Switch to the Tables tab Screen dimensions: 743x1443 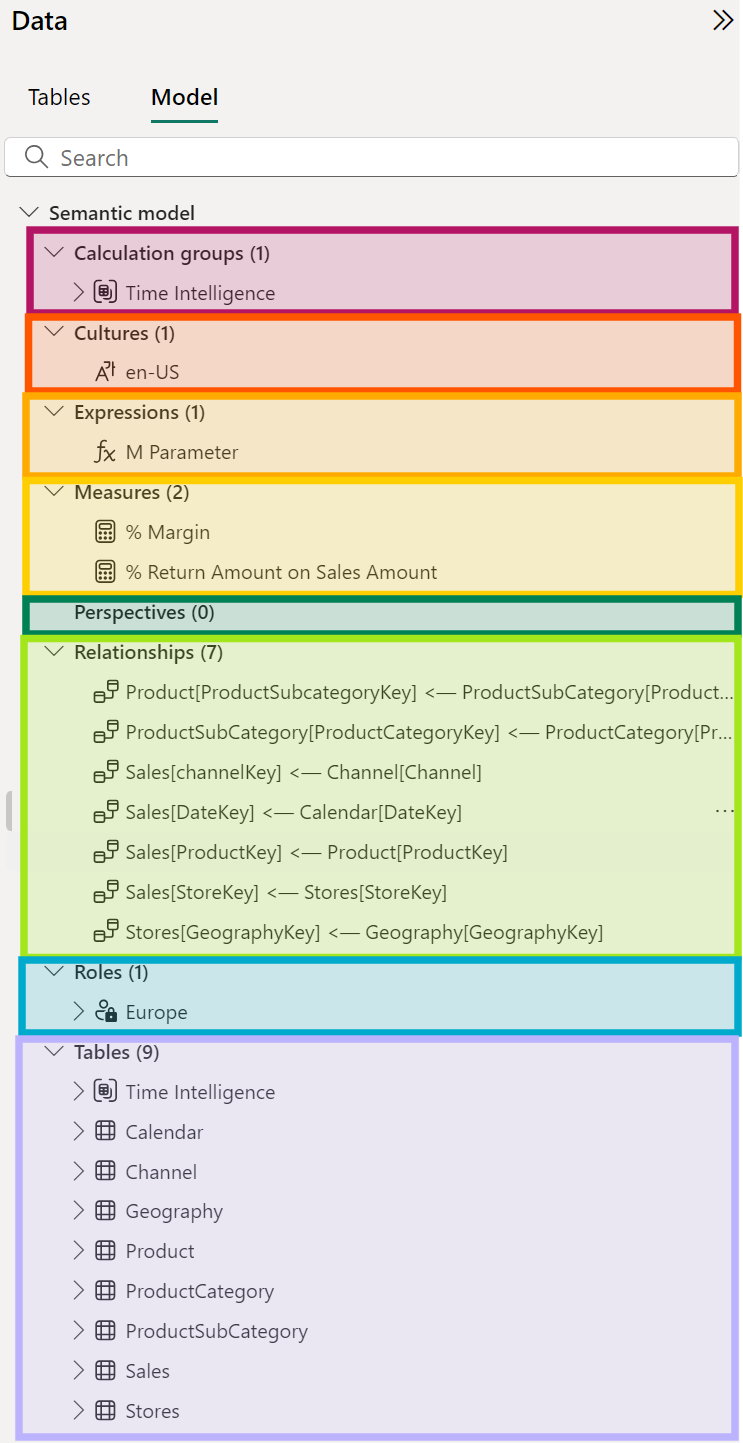coord(59,97)
